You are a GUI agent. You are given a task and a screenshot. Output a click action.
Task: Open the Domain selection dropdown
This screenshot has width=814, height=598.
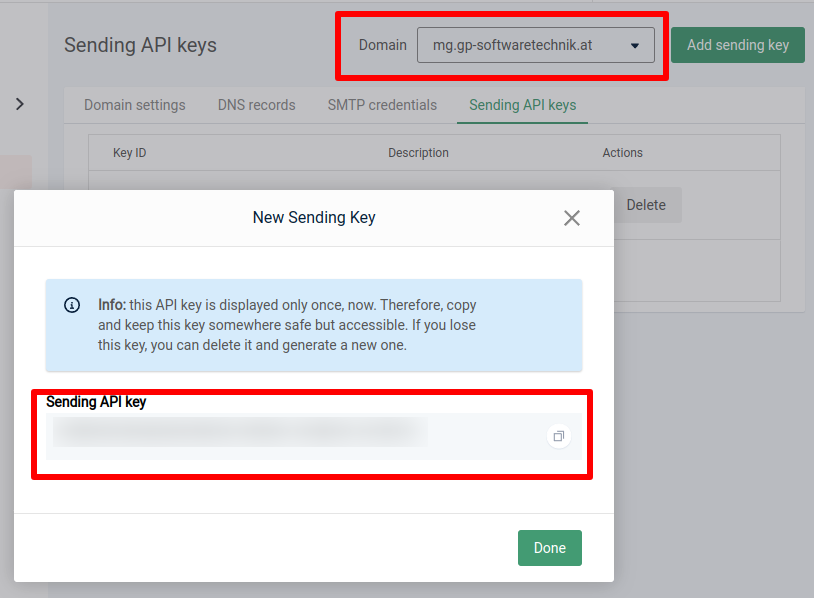[535, 45]
